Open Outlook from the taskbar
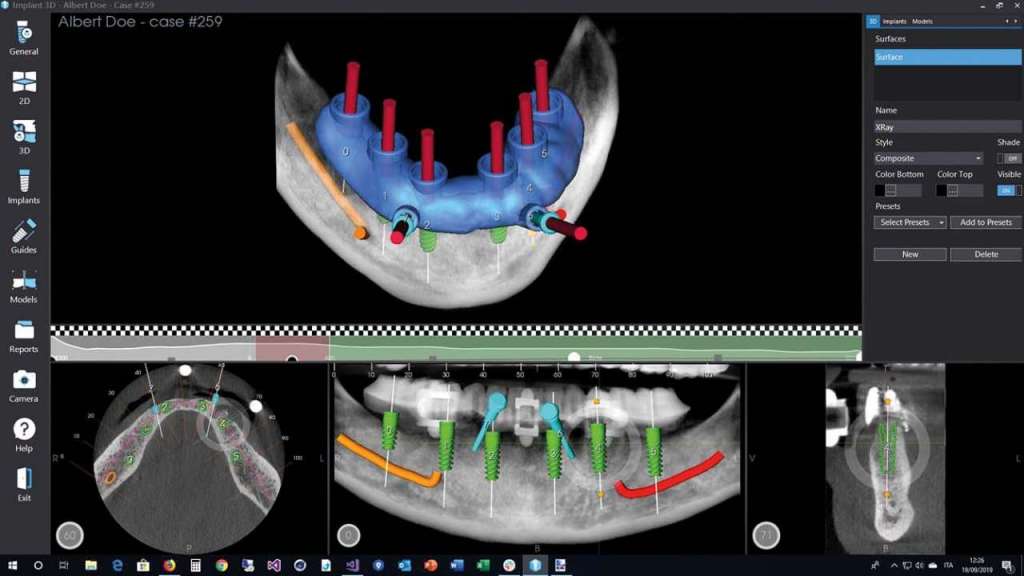Viewport: 1024px width, 576px height. [x=404, y=566]
